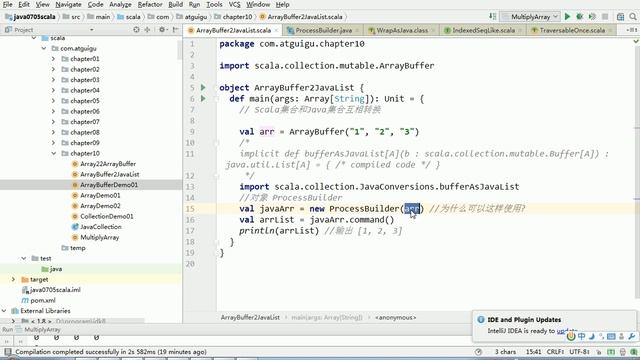Click the IME Chinese input tray icon
The image size is (640, 360).
click(582, 336)
